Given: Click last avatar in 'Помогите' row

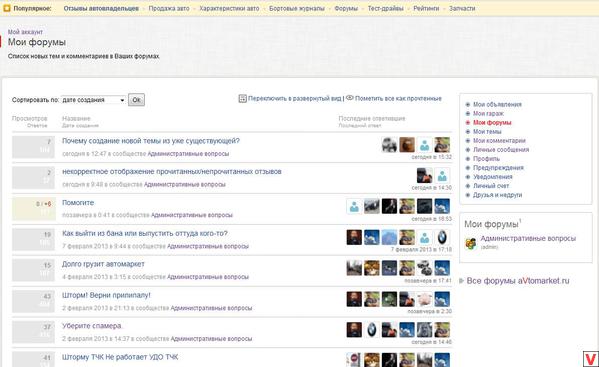Looking at the screenshot, I should coord(442,206).
